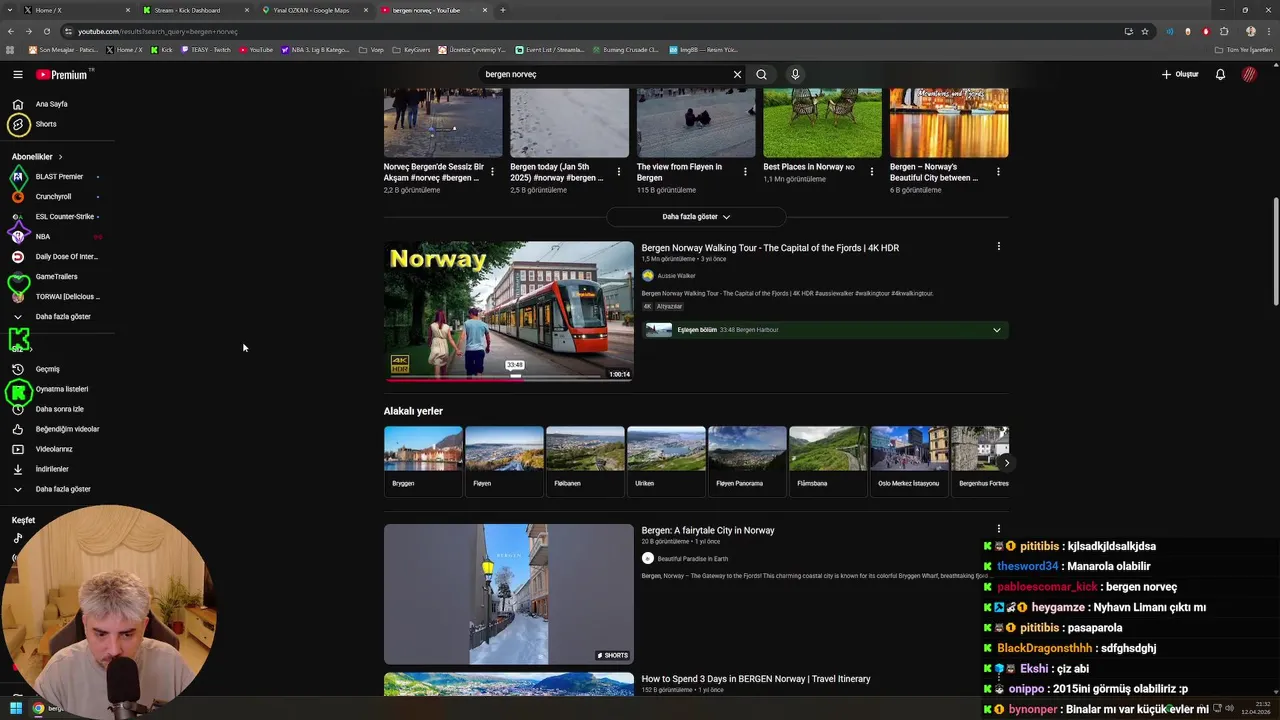Screen dimensions: 1280x720
Task: Bookmark this page with the star icon
Action: [1145, 31]
